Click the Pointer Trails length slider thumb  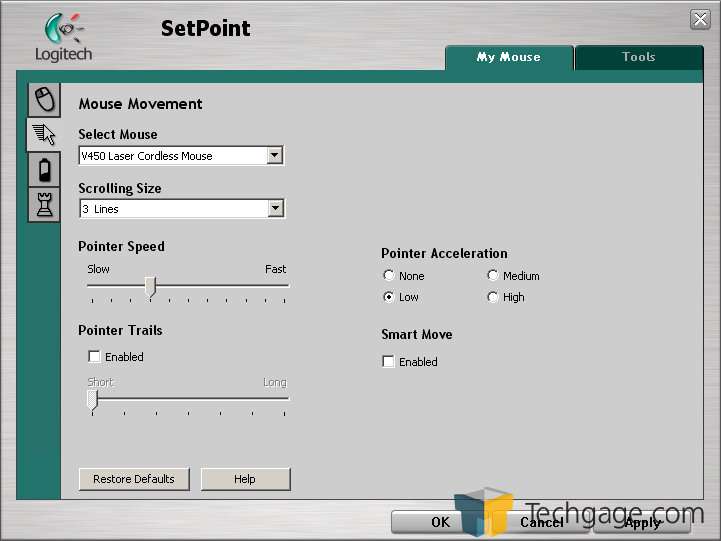tap(92, 400)
